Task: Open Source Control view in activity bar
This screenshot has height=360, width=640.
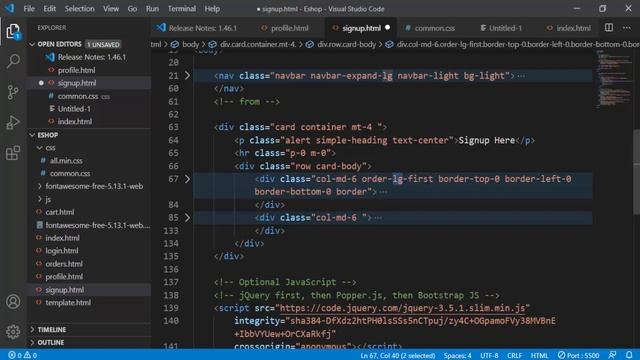Action: click(x=13, y=92)
